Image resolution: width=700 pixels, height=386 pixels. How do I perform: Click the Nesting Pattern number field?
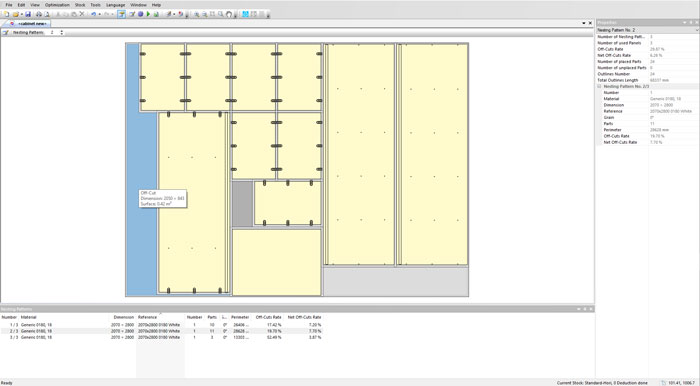(53, 33)
